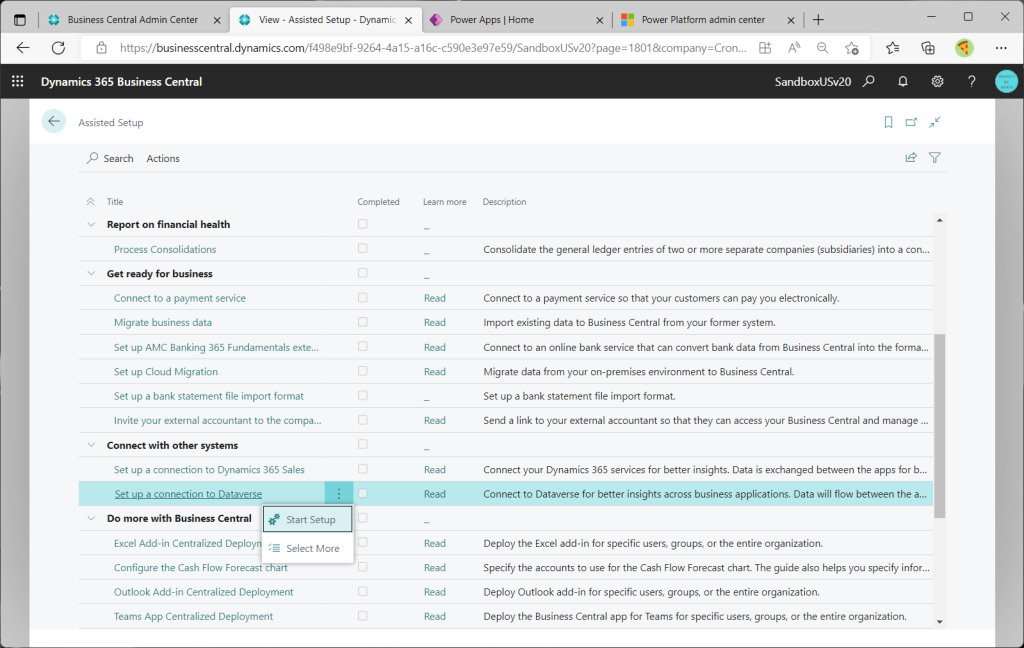The height and width of the screenshot is (648, 1024).
Task: Toggle Completed checkbox for Migrate business data
Action: 362,322
